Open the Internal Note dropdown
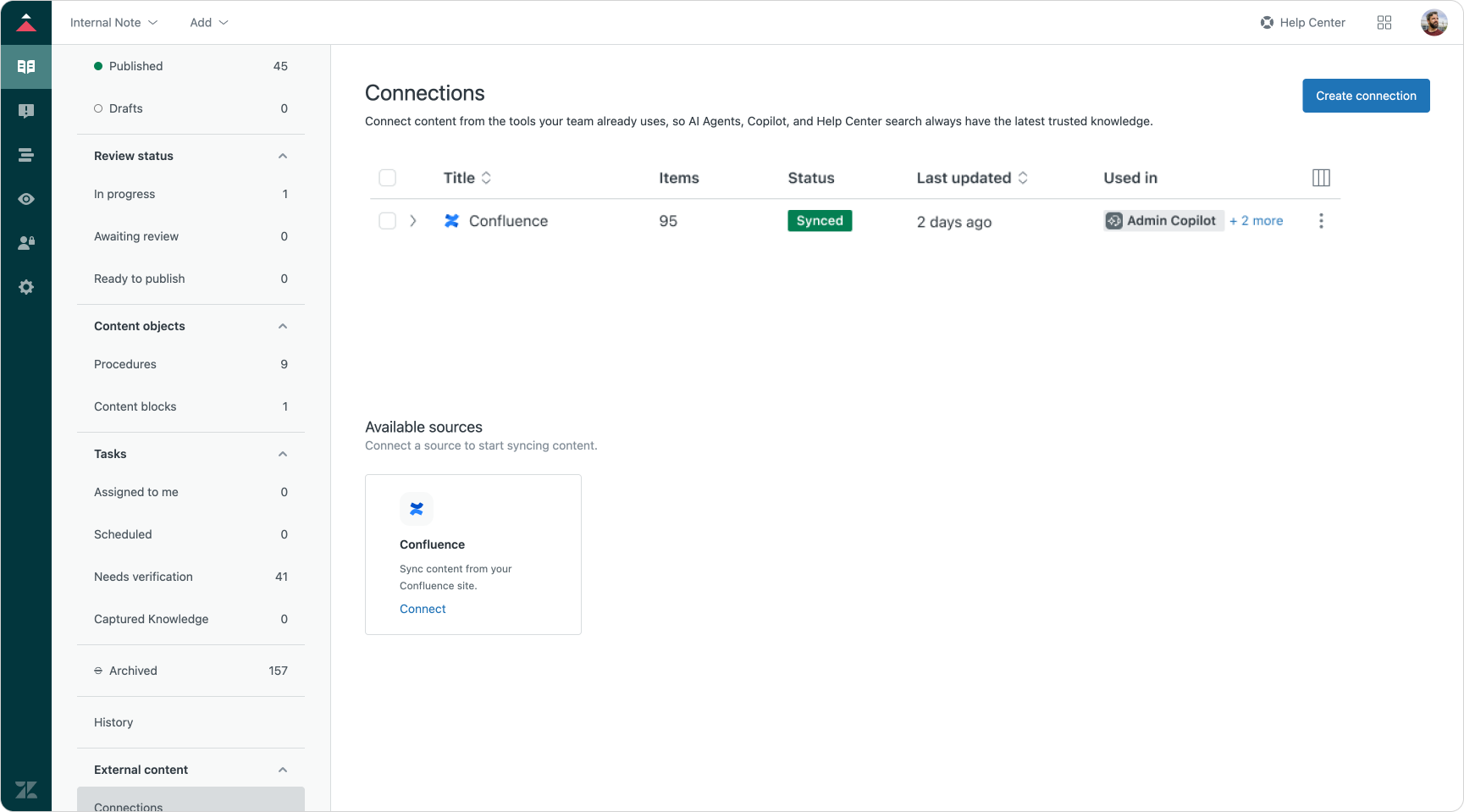This screenshot has height=812, width=1464. [113, 23]
